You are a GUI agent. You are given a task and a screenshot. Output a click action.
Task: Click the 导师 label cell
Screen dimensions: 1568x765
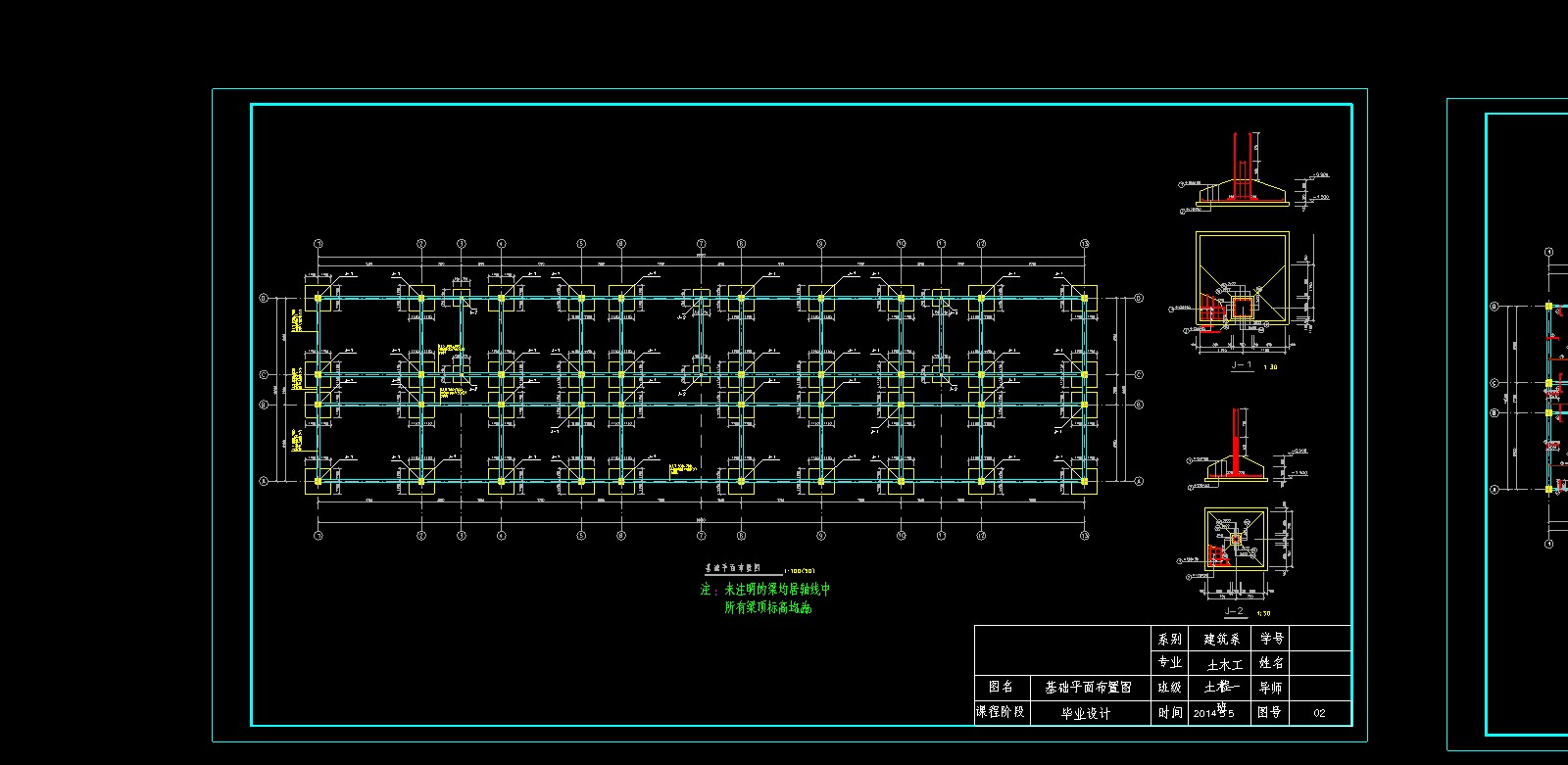point(1270,688)
